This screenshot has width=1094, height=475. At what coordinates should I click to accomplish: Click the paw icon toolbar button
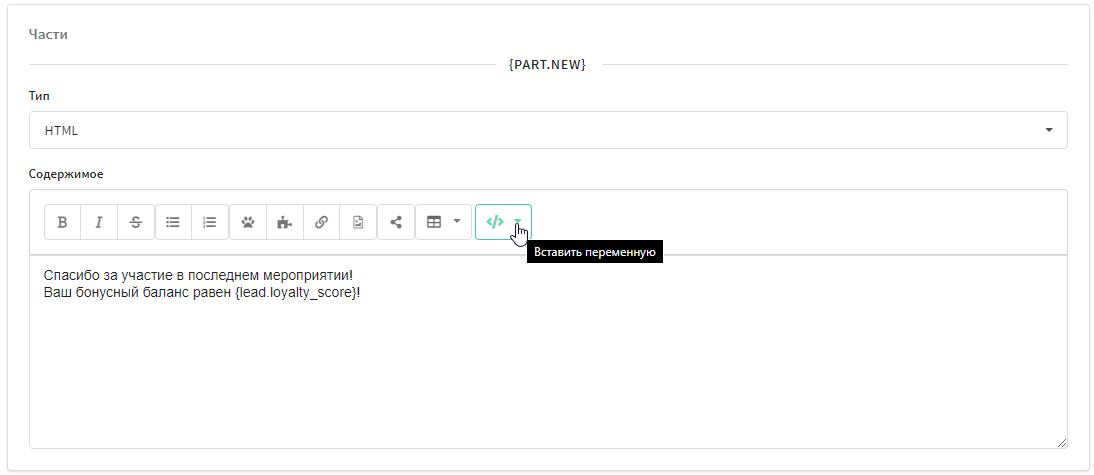[x=248, y=222]
